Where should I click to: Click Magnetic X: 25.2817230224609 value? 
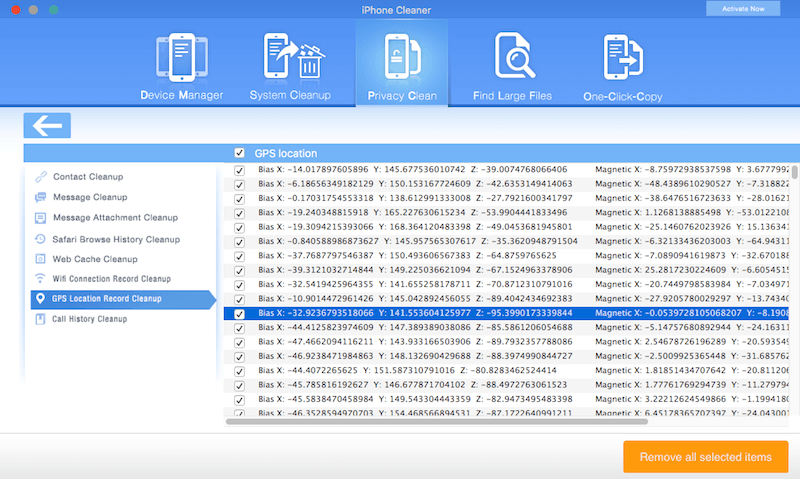[660, 270]
